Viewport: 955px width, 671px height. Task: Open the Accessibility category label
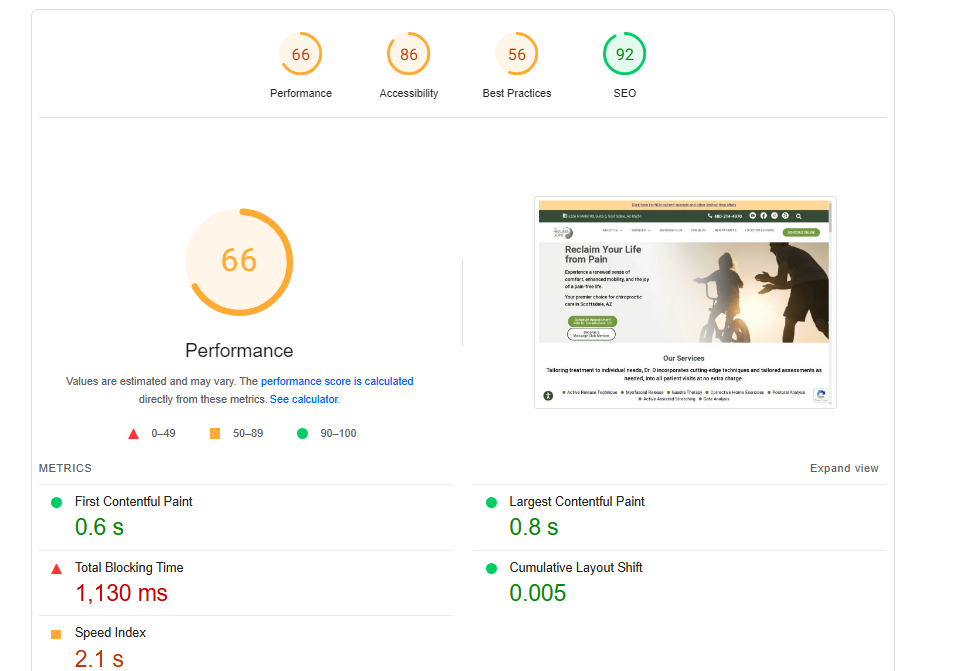(409, 93)
